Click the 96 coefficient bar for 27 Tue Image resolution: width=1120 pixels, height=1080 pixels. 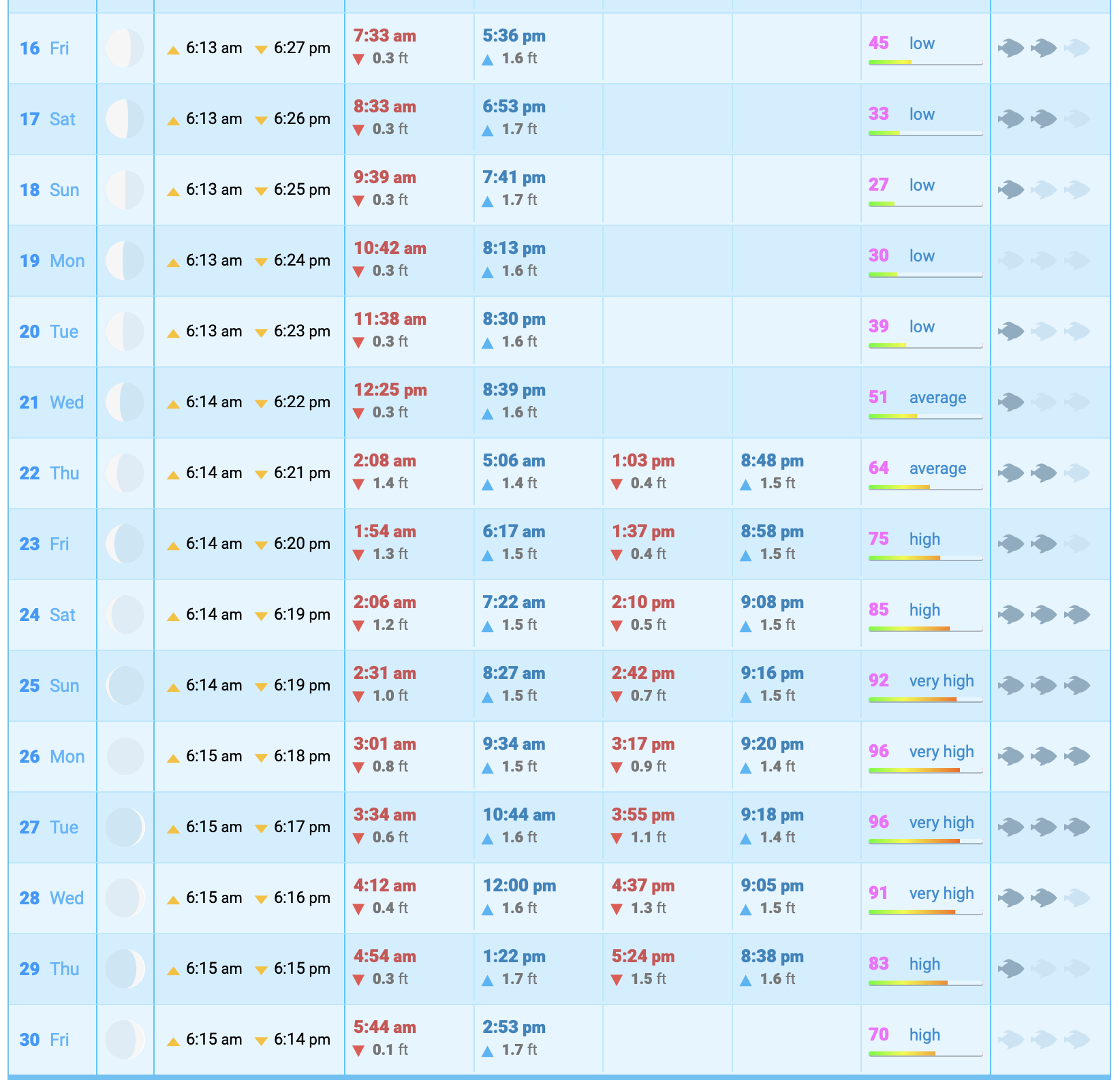click(925, 842)
